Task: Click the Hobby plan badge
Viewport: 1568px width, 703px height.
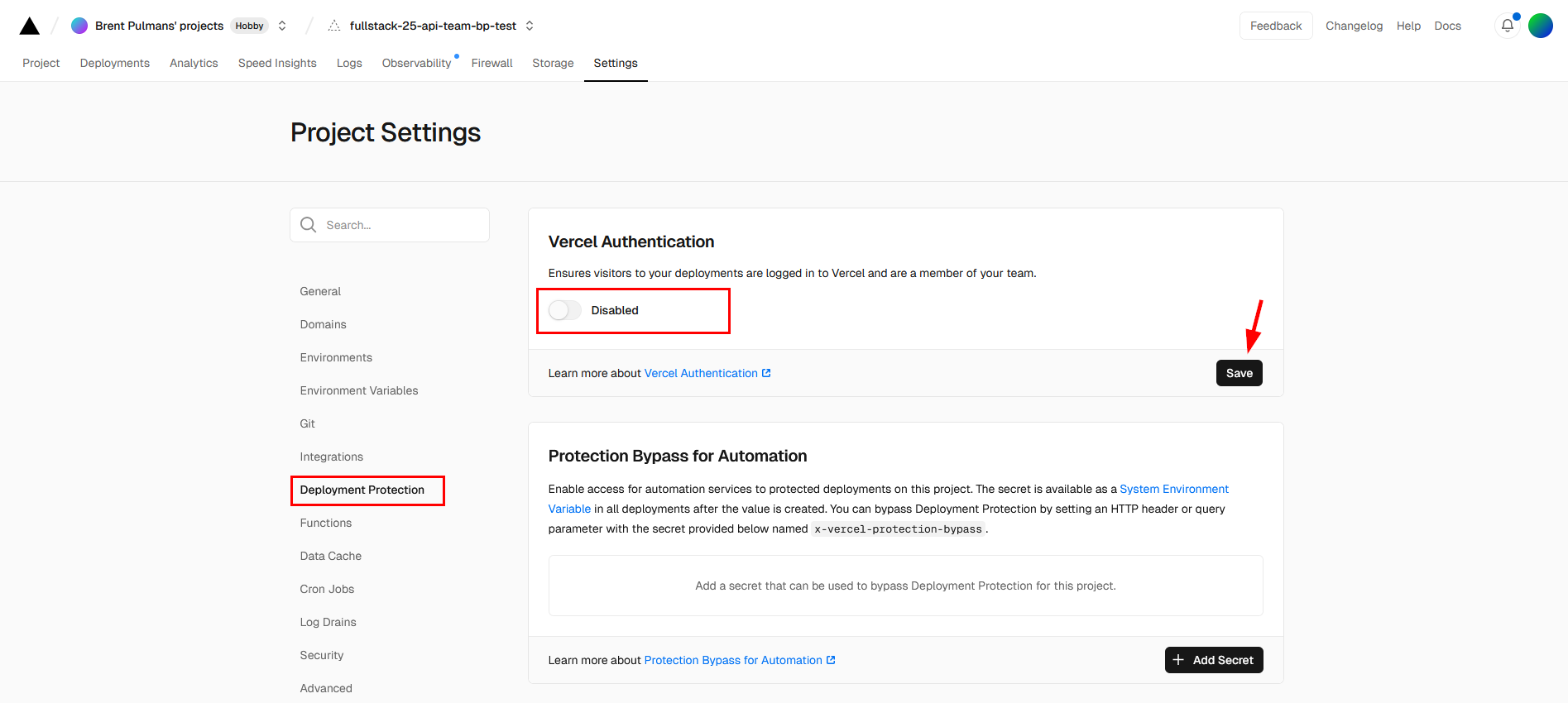Action: 249,26
